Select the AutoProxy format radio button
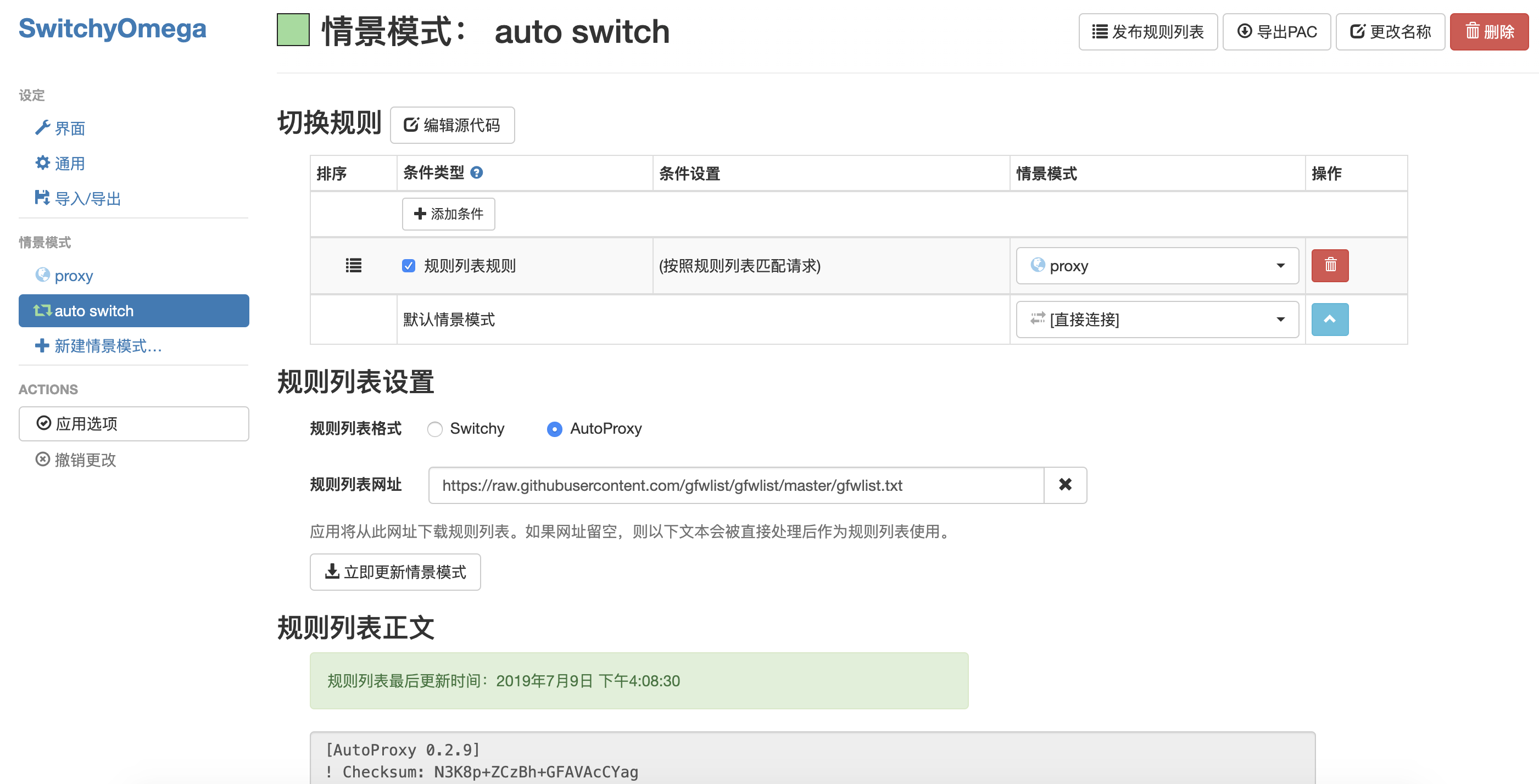 554,429
